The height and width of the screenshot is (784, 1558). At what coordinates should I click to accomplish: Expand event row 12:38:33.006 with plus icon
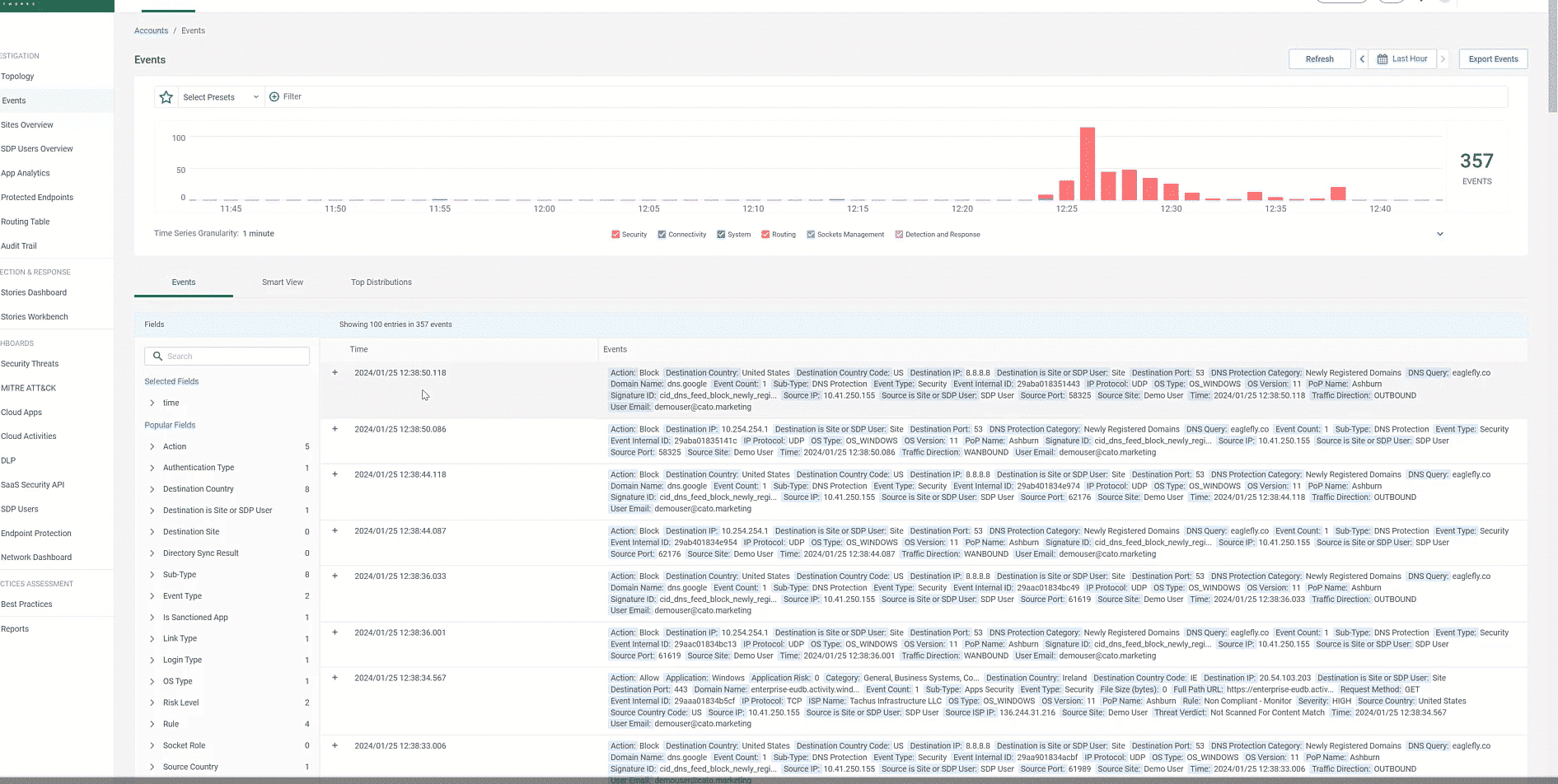pos(335,746)
